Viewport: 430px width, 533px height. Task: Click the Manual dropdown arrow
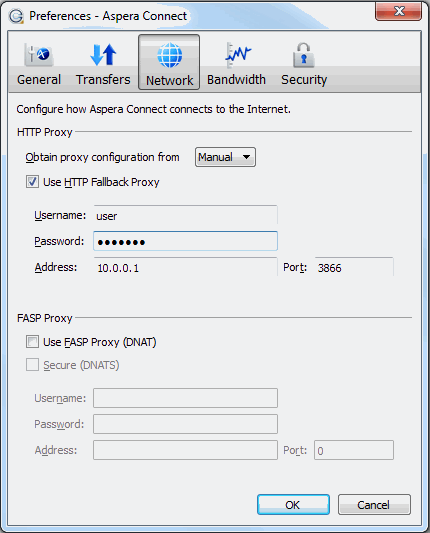246,157
